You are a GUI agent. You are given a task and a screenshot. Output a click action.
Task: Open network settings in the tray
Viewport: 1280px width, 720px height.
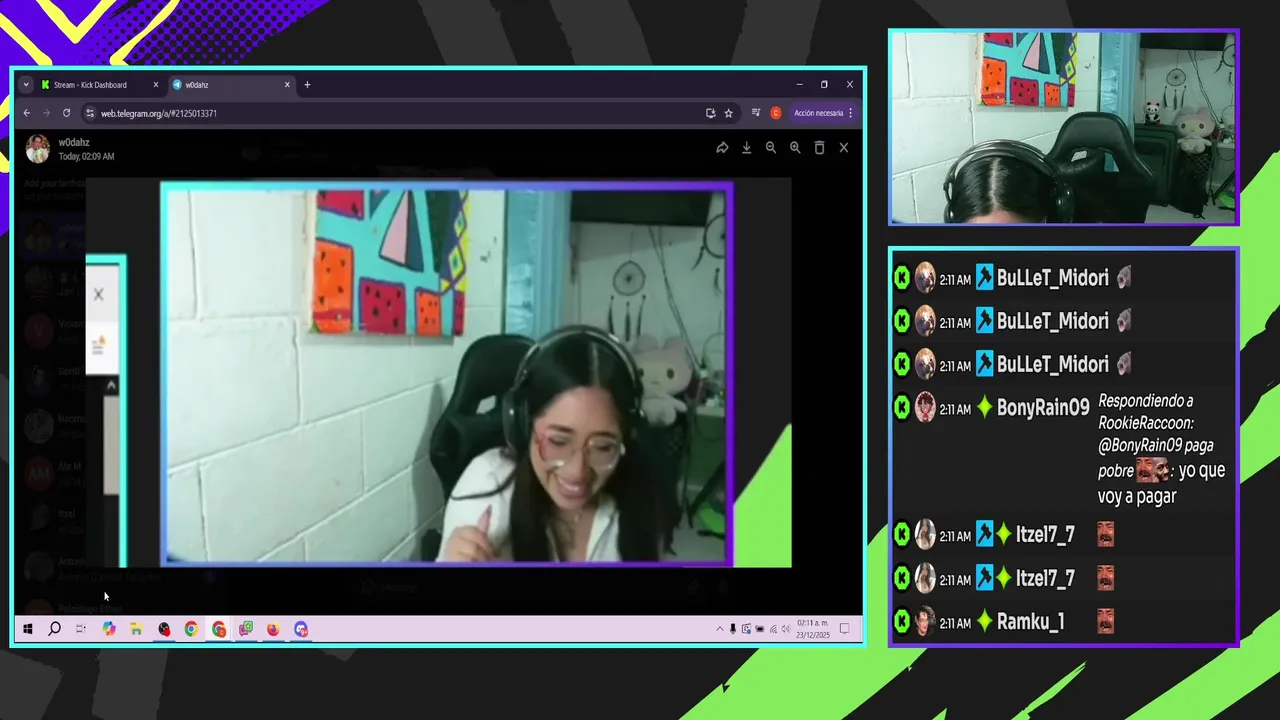pos(772,629)
